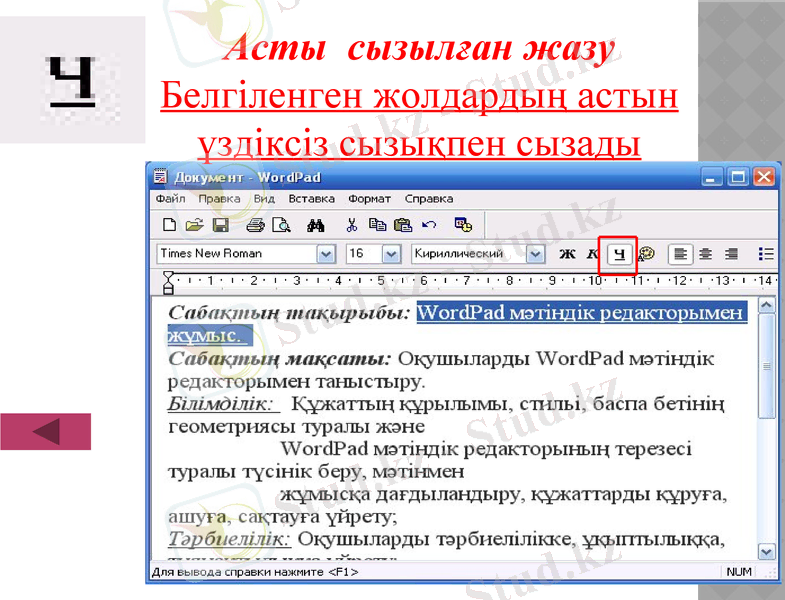The height and width of the screenshot is (600, 785).
Task: Expand the Кириллический script dropdown
Action: 535,254
